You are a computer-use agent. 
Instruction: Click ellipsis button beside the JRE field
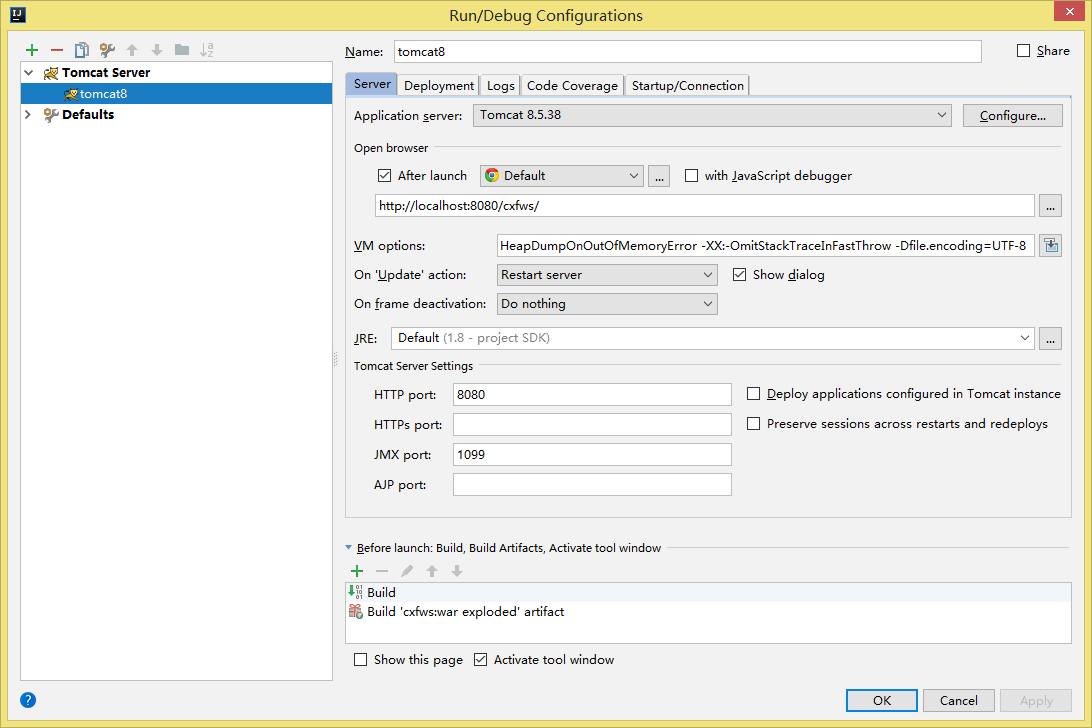point(1051,338)
